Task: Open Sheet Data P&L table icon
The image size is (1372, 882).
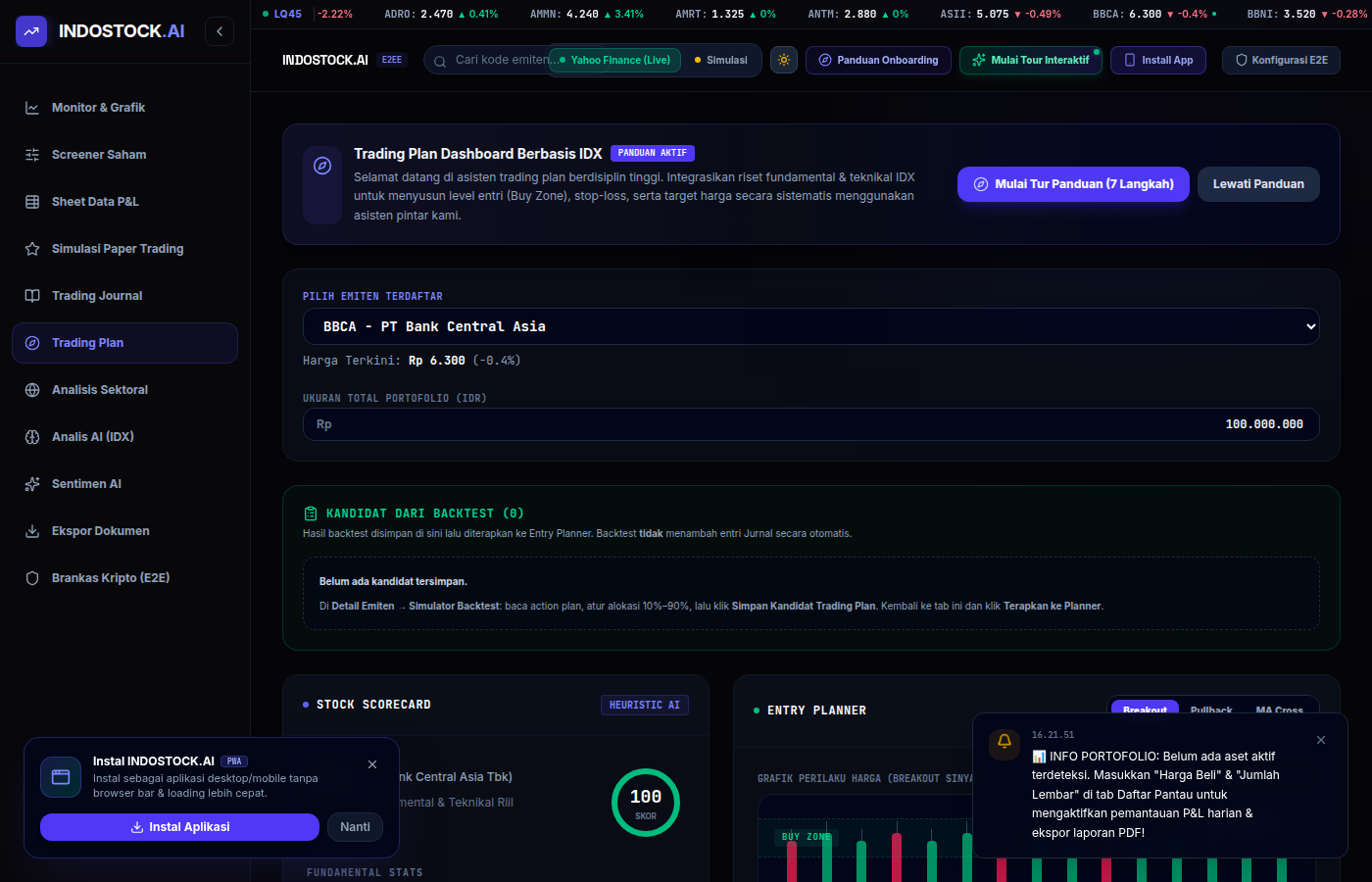Action: coord(32,202)
